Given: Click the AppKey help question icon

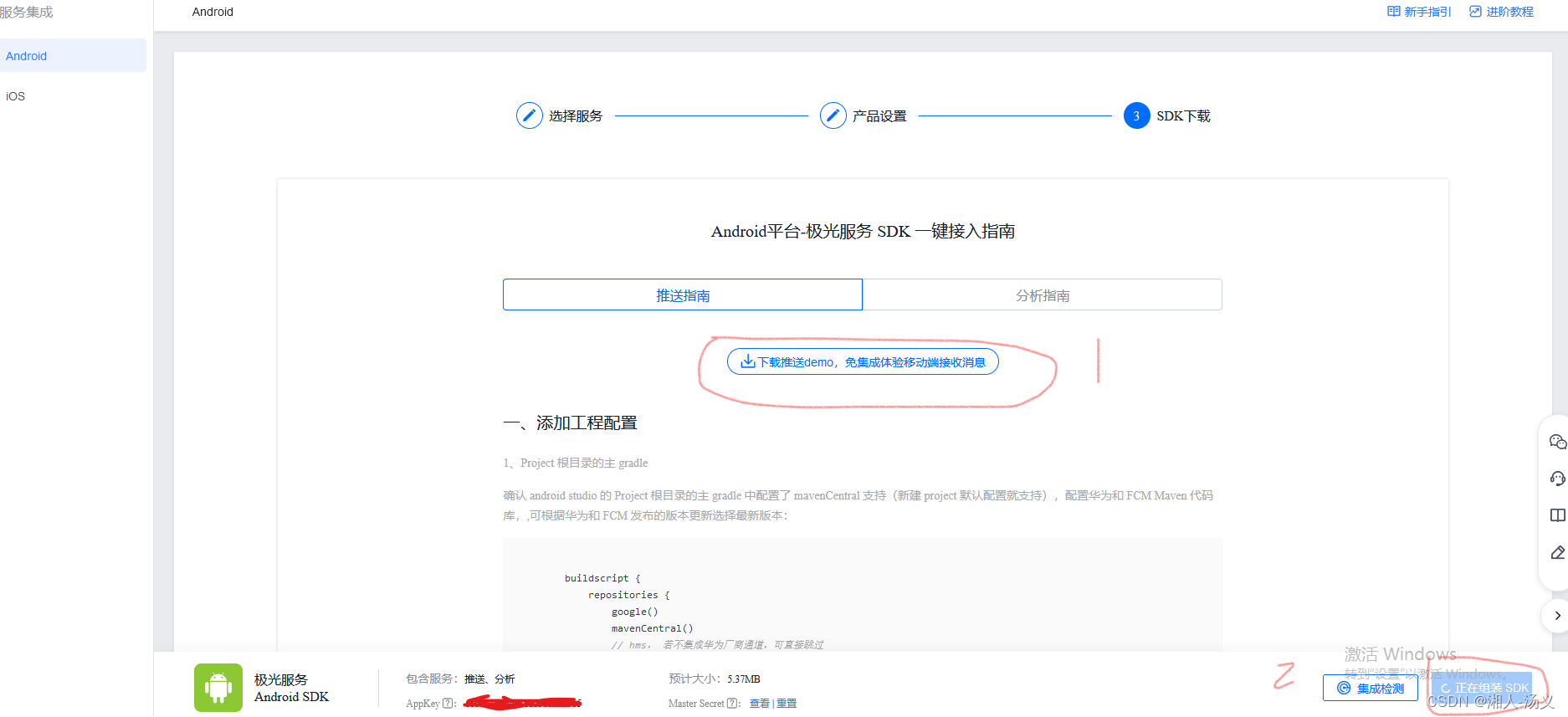Looking at the screenshot, I should pos(448,704).
